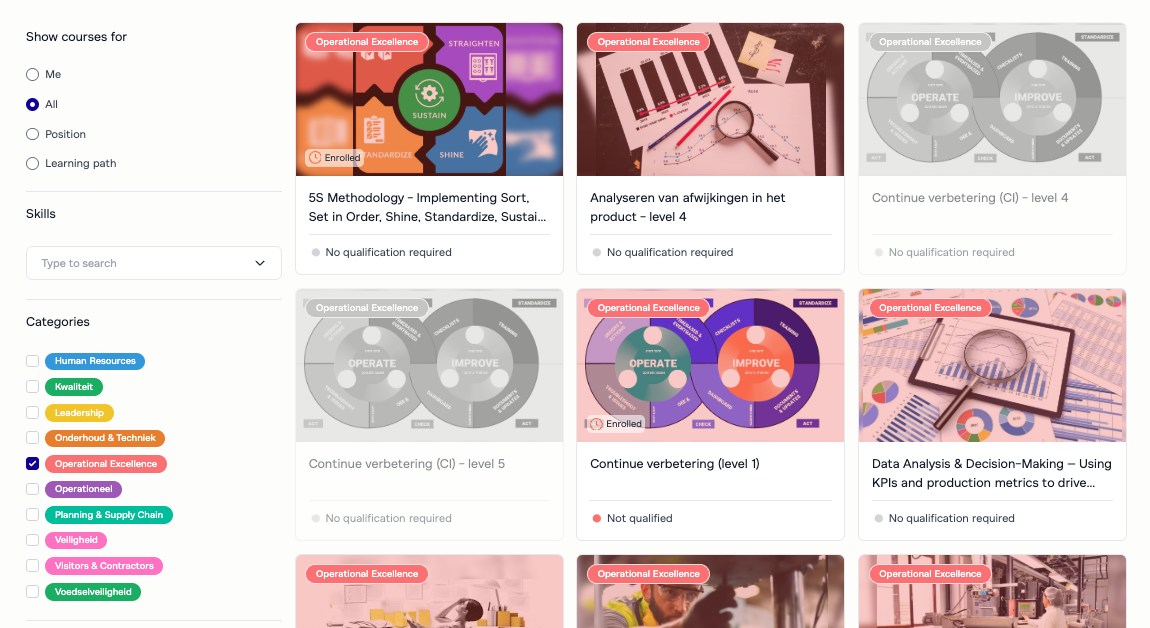Click Operational Excellence badge on Data Analysis card
The width and height of the screenshot is (1150, 628).
[930, 308]
